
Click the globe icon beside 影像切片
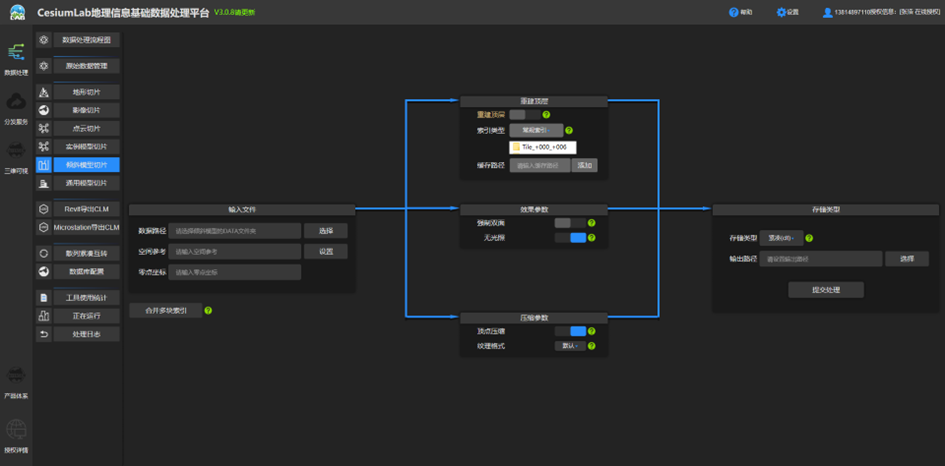coord(43,110)
